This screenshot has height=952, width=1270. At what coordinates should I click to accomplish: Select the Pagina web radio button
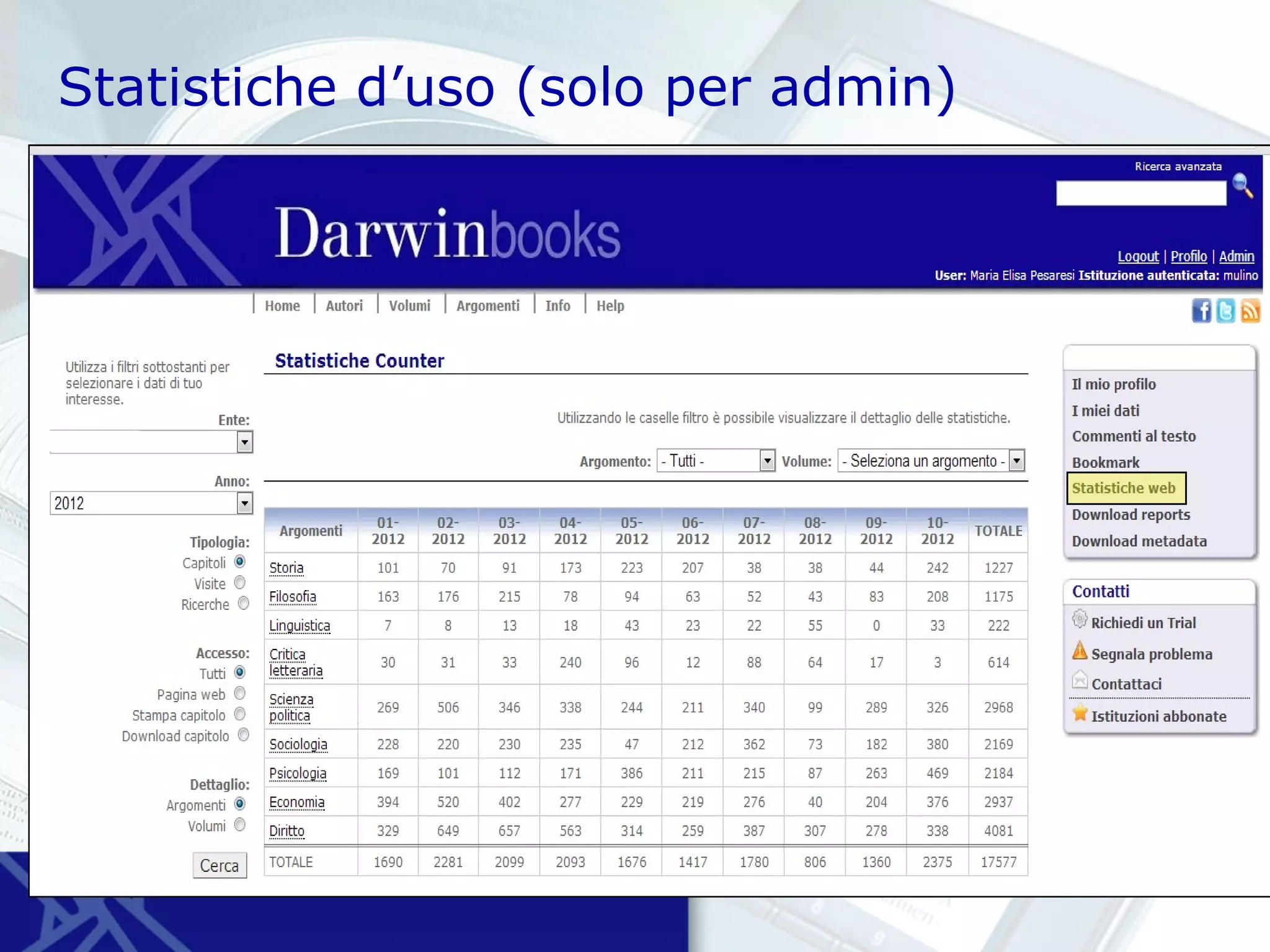point(240,694)
